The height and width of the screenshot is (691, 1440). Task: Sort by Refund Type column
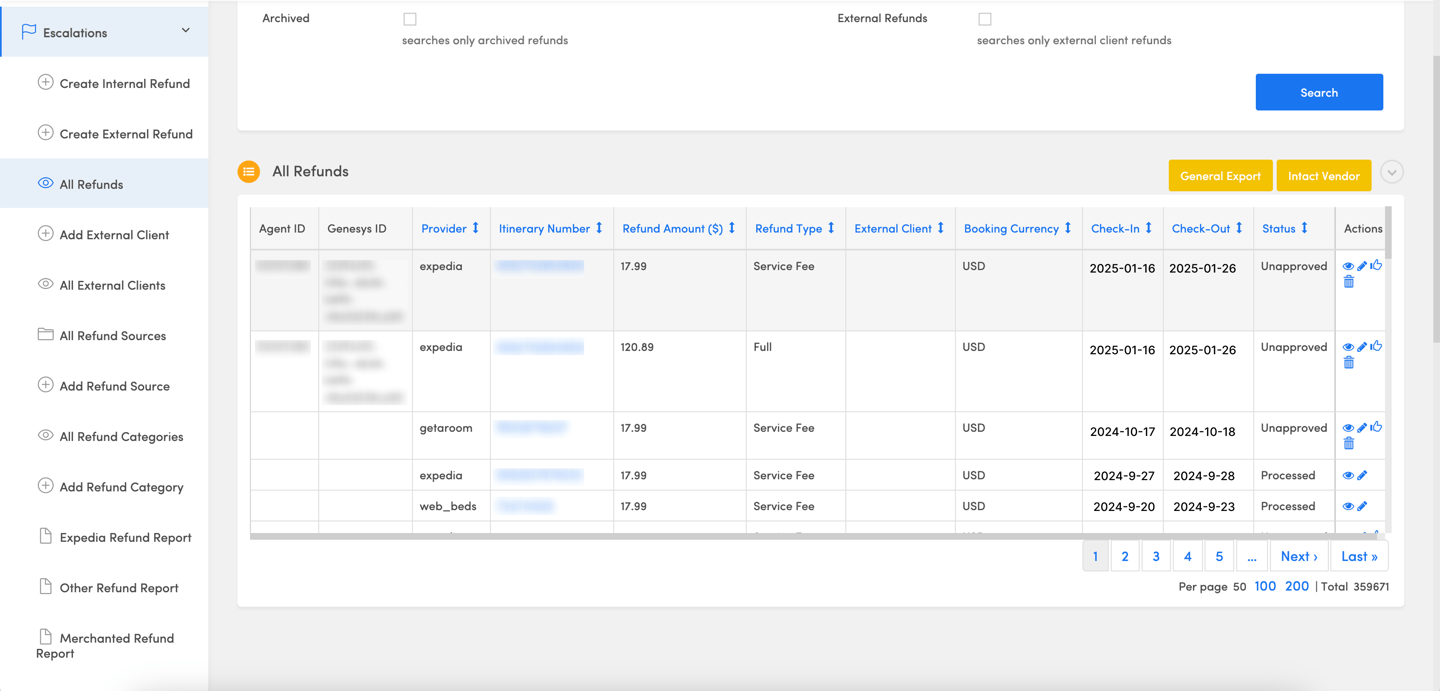pos(795,228)
